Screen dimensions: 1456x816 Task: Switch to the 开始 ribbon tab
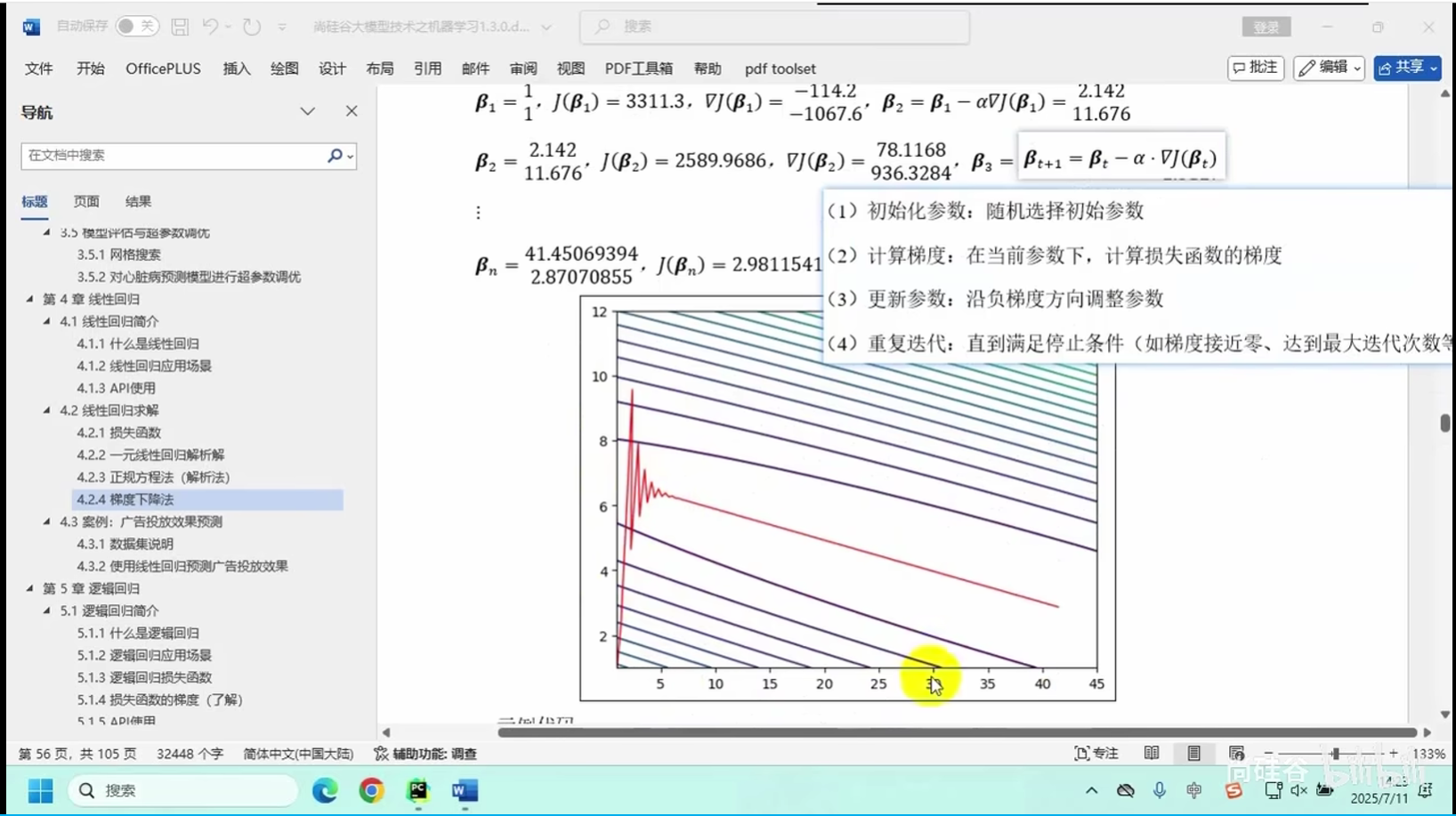[90, 69]
